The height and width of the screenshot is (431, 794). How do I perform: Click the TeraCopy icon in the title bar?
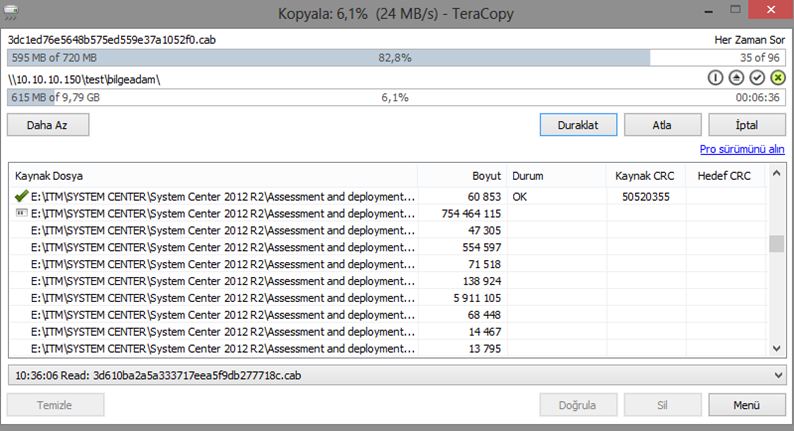tap(11, 12)
